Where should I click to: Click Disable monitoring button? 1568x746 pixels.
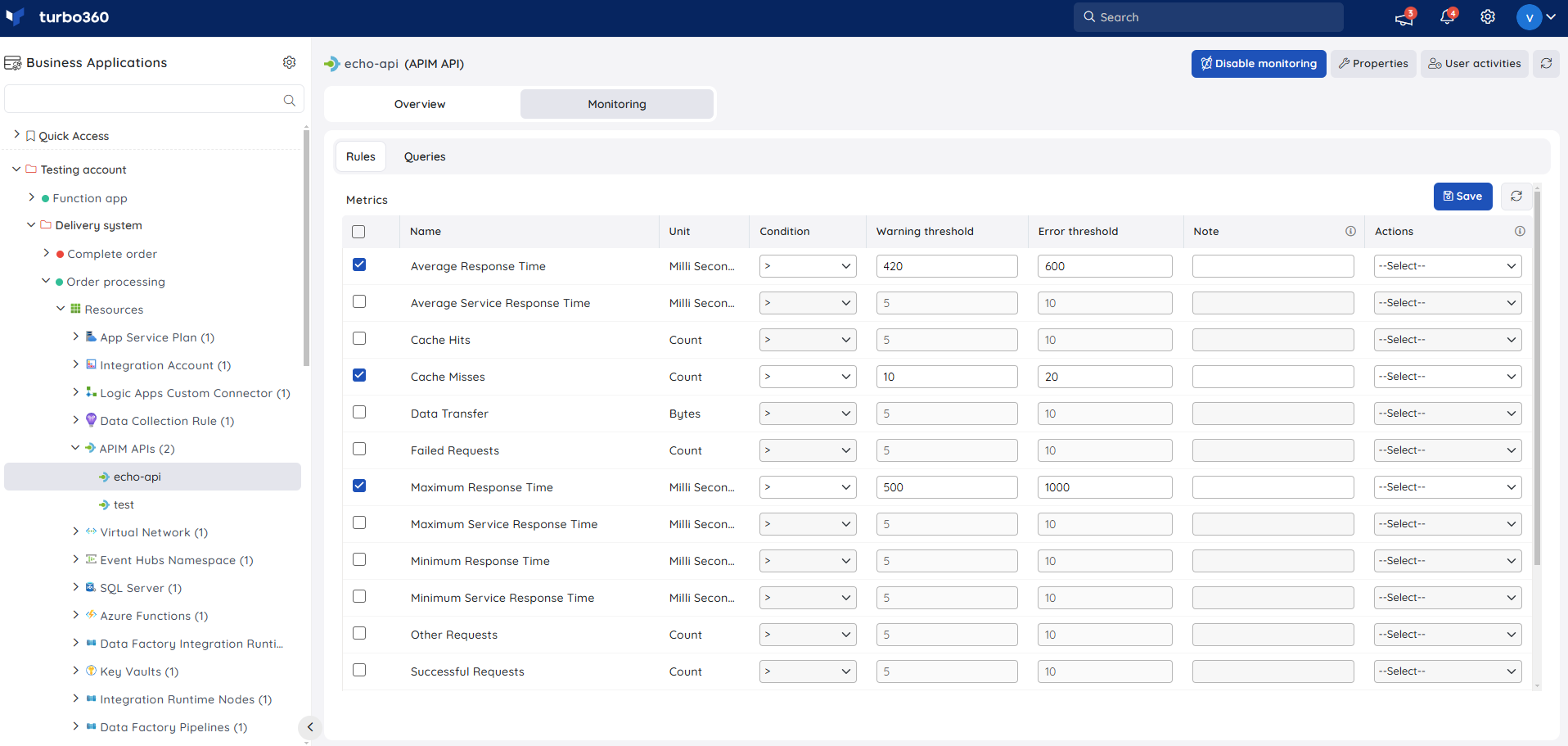(1259, 63)
